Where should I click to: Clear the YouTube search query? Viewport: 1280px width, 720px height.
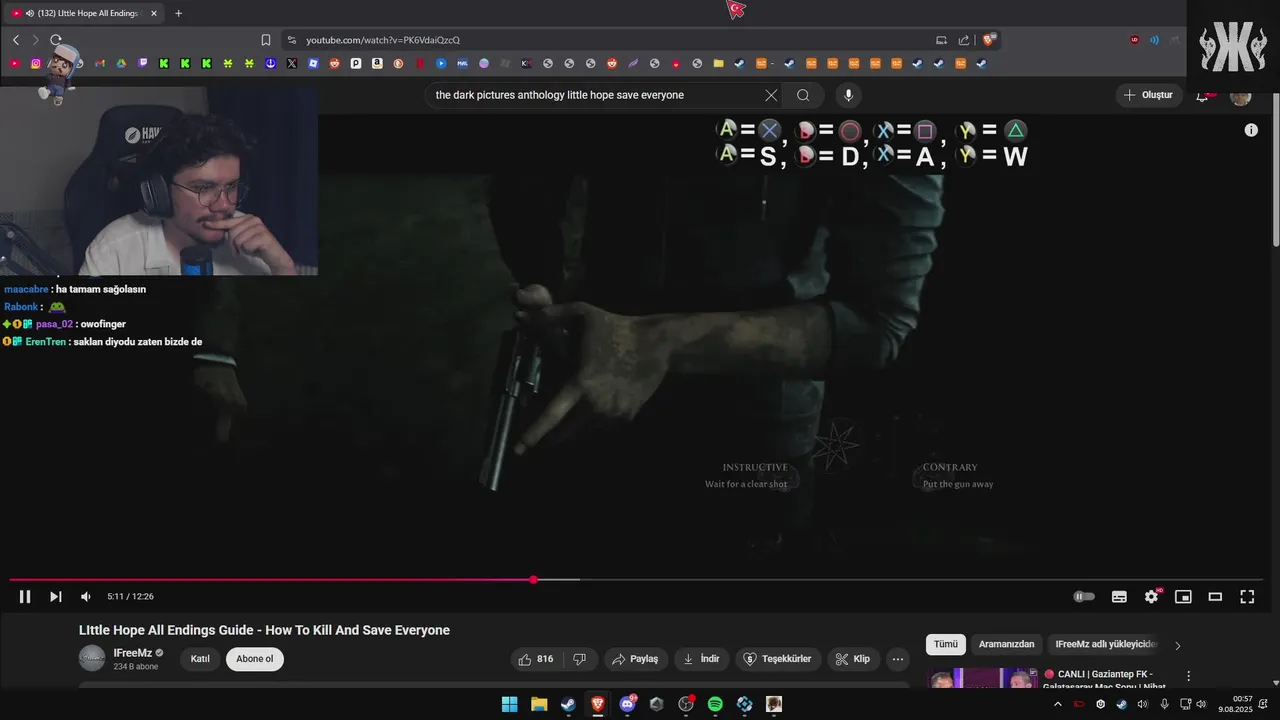click(x=771, y=95)
